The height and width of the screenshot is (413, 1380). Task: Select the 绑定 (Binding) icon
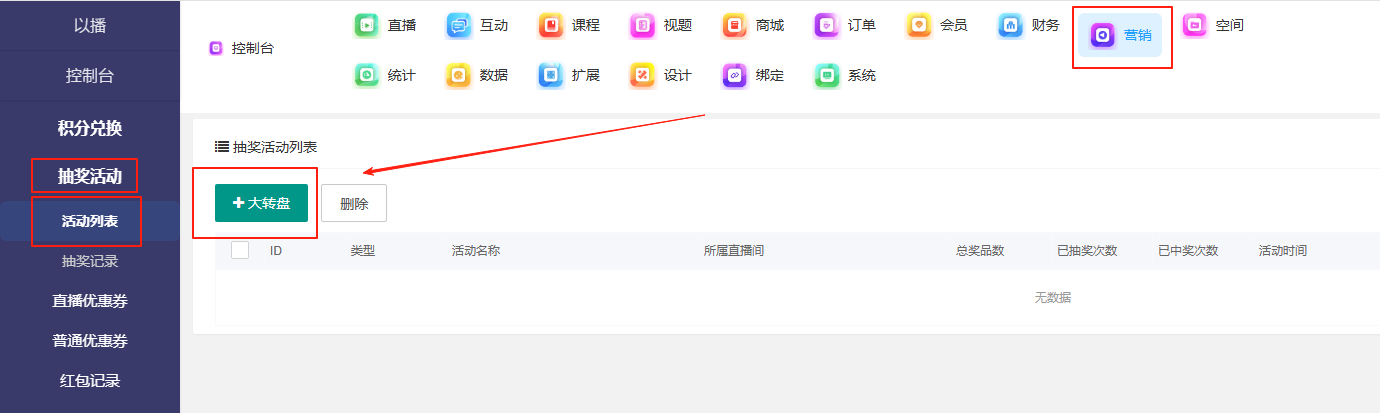tap(735, 75)
